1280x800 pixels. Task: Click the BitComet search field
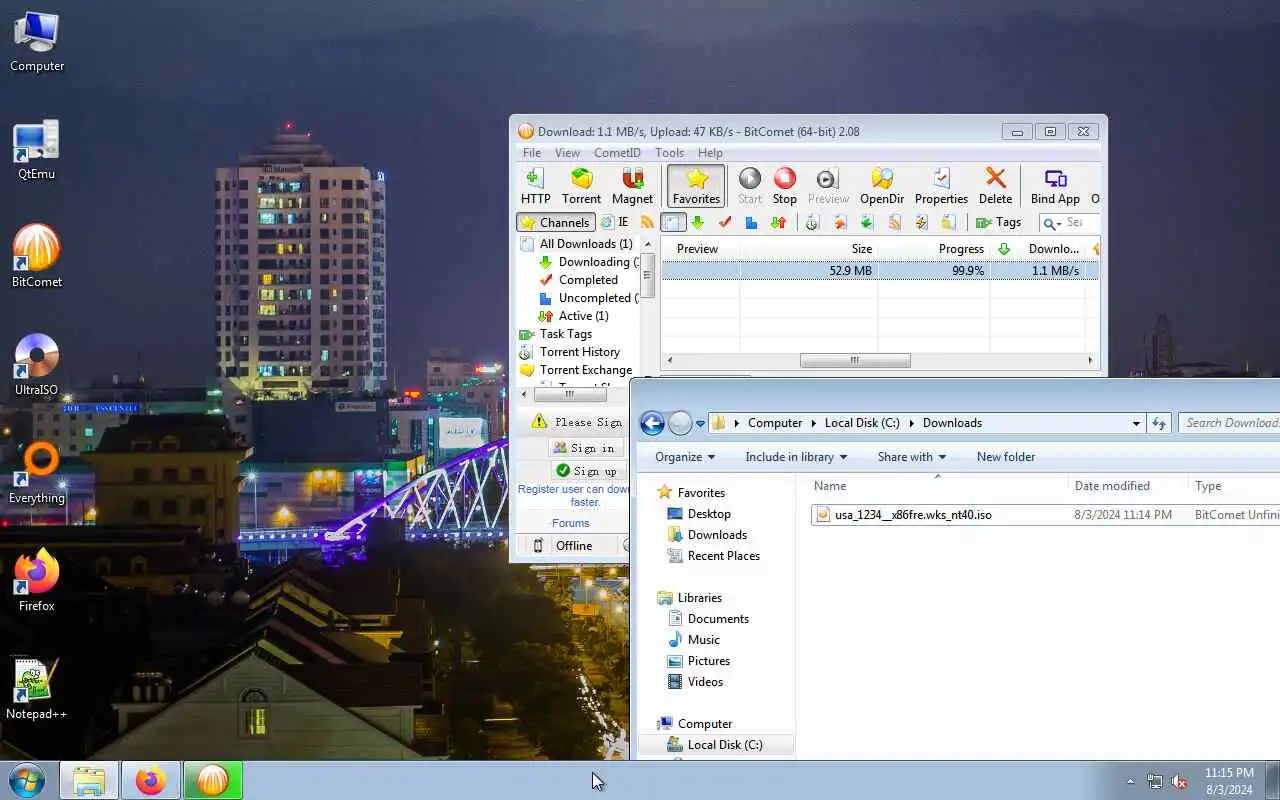[1082, 223]
